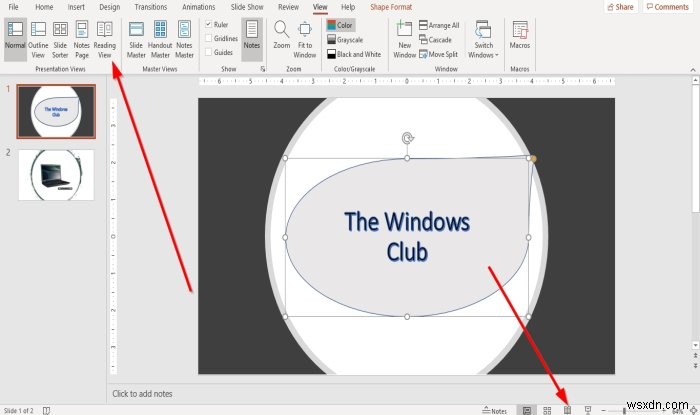700x415 pixels.
Task: Toggle the Notes pane button in ribbon
Action: pyautogui.click(x=252, y=40)
